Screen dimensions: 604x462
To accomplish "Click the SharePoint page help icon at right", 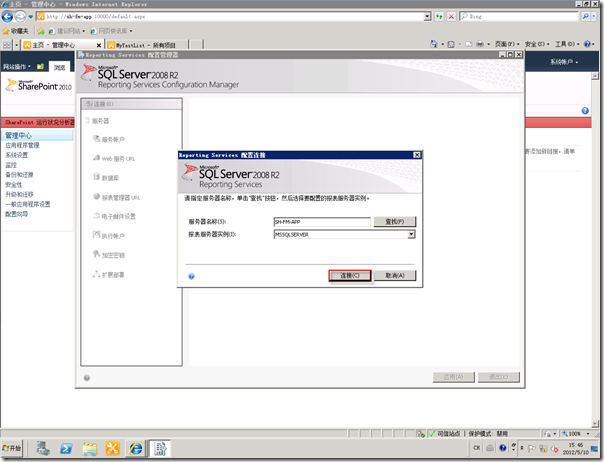I will pyautogui.click(x=585, y=111).
